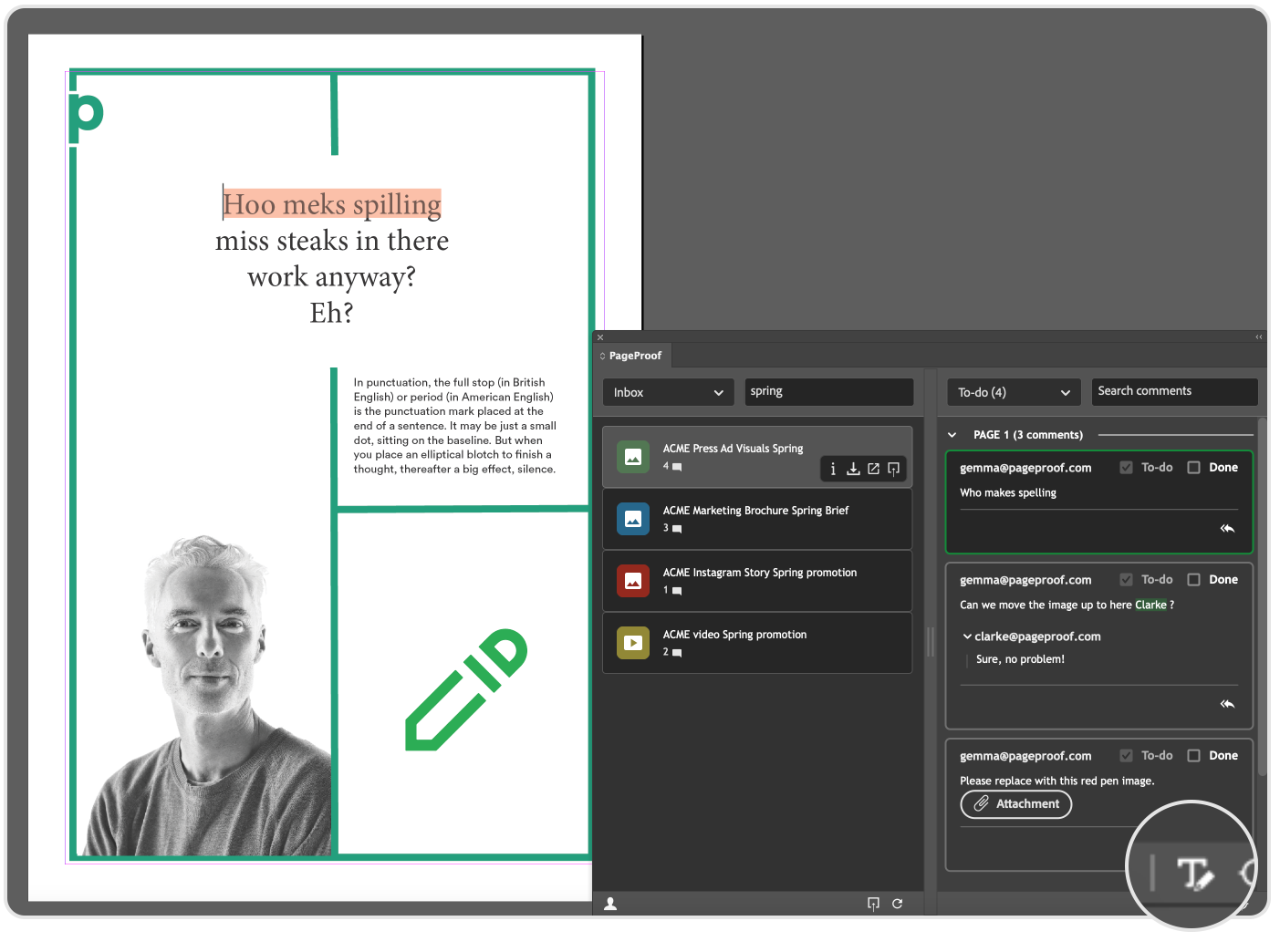Click the Clarke mention link in the comment
The width and height of the screenshot is (1280, 952).
(1150, 605)
